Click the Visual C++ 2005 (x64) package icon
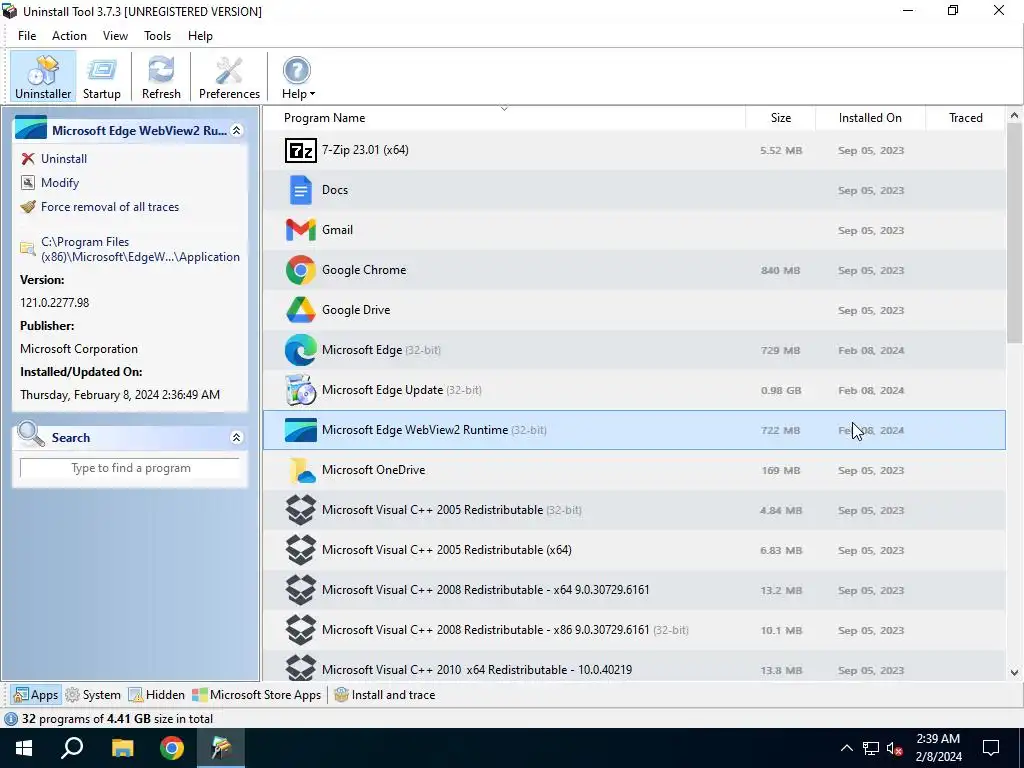The height and width of the screenshot is (768, 1024). (300, 550)
